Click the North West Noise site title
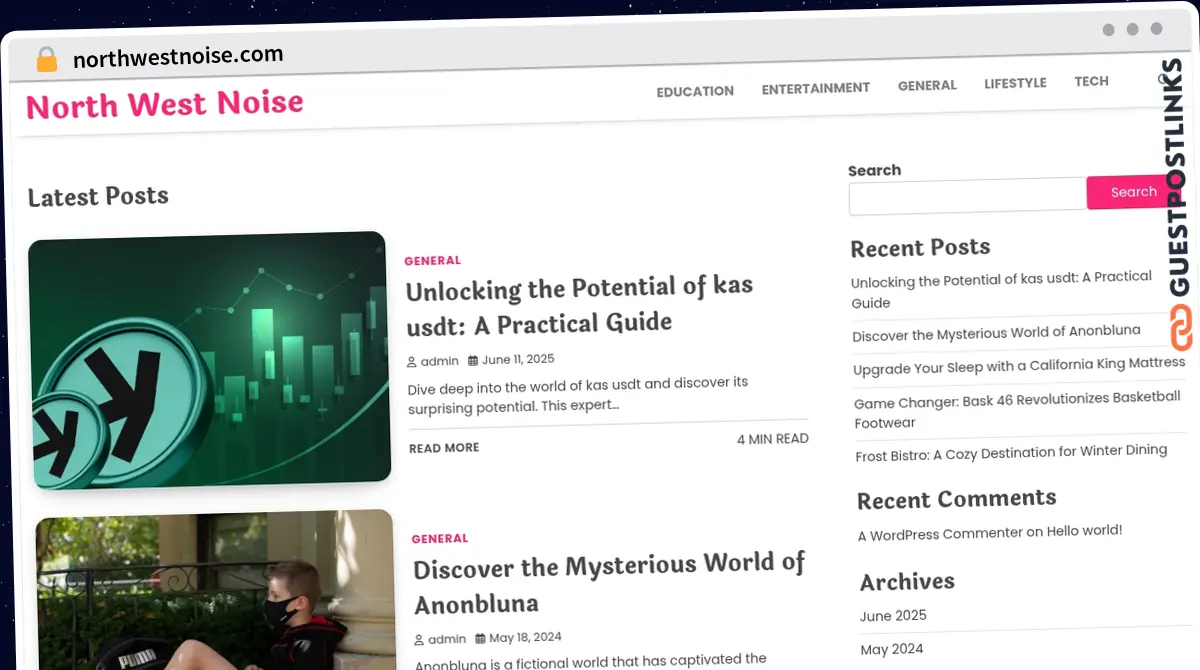 [165, 104]
